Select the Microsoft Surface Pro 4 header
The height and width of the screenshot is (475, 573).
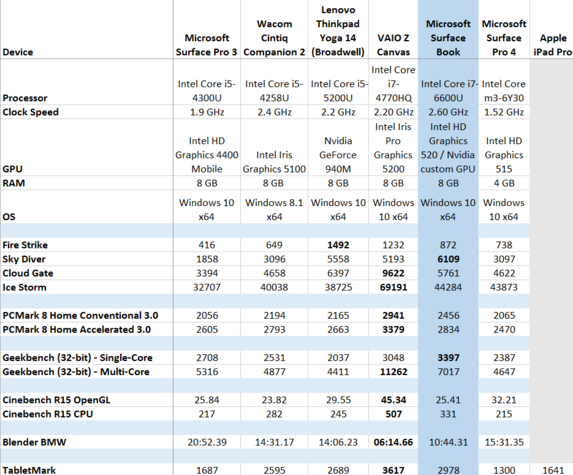tap(504, 38)
